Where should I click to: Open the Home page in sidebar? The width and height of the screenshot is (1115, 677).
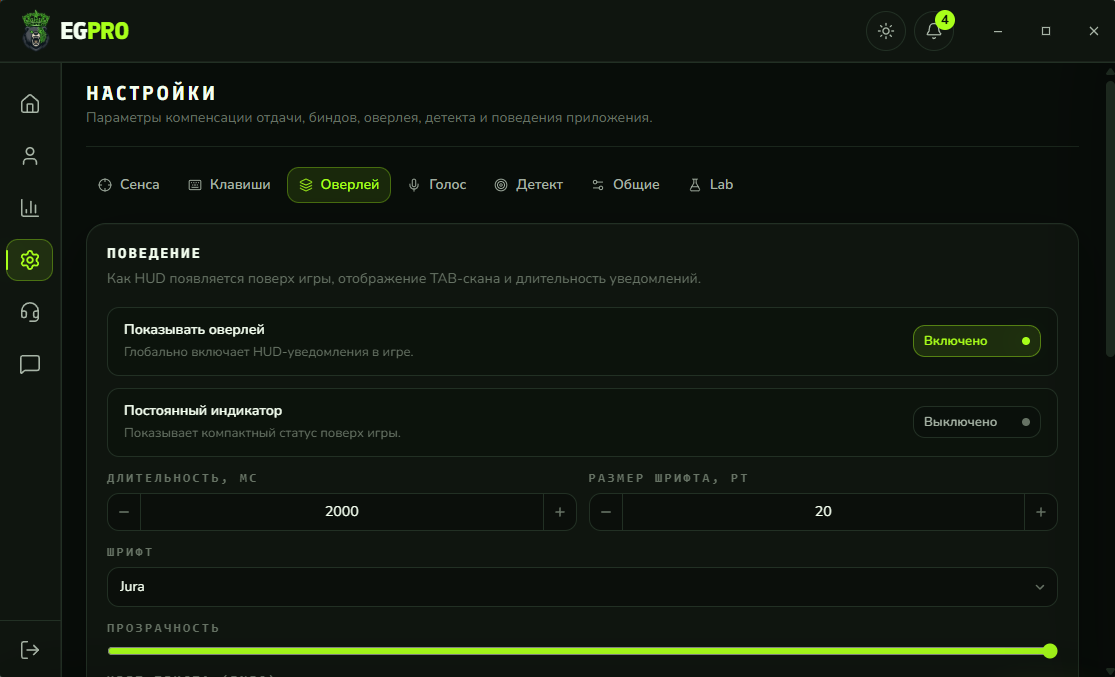(x=30, y=104)
